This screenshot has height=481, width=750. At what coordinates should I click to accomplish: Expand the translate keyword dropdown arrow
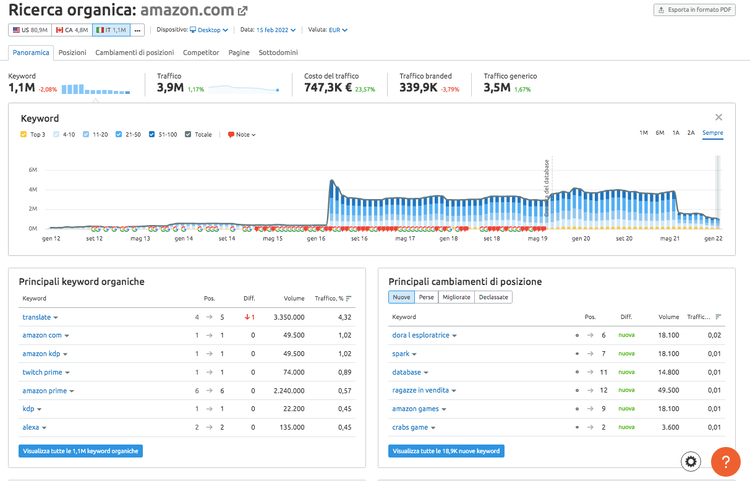pyautogui.click(x=55, y=318)
